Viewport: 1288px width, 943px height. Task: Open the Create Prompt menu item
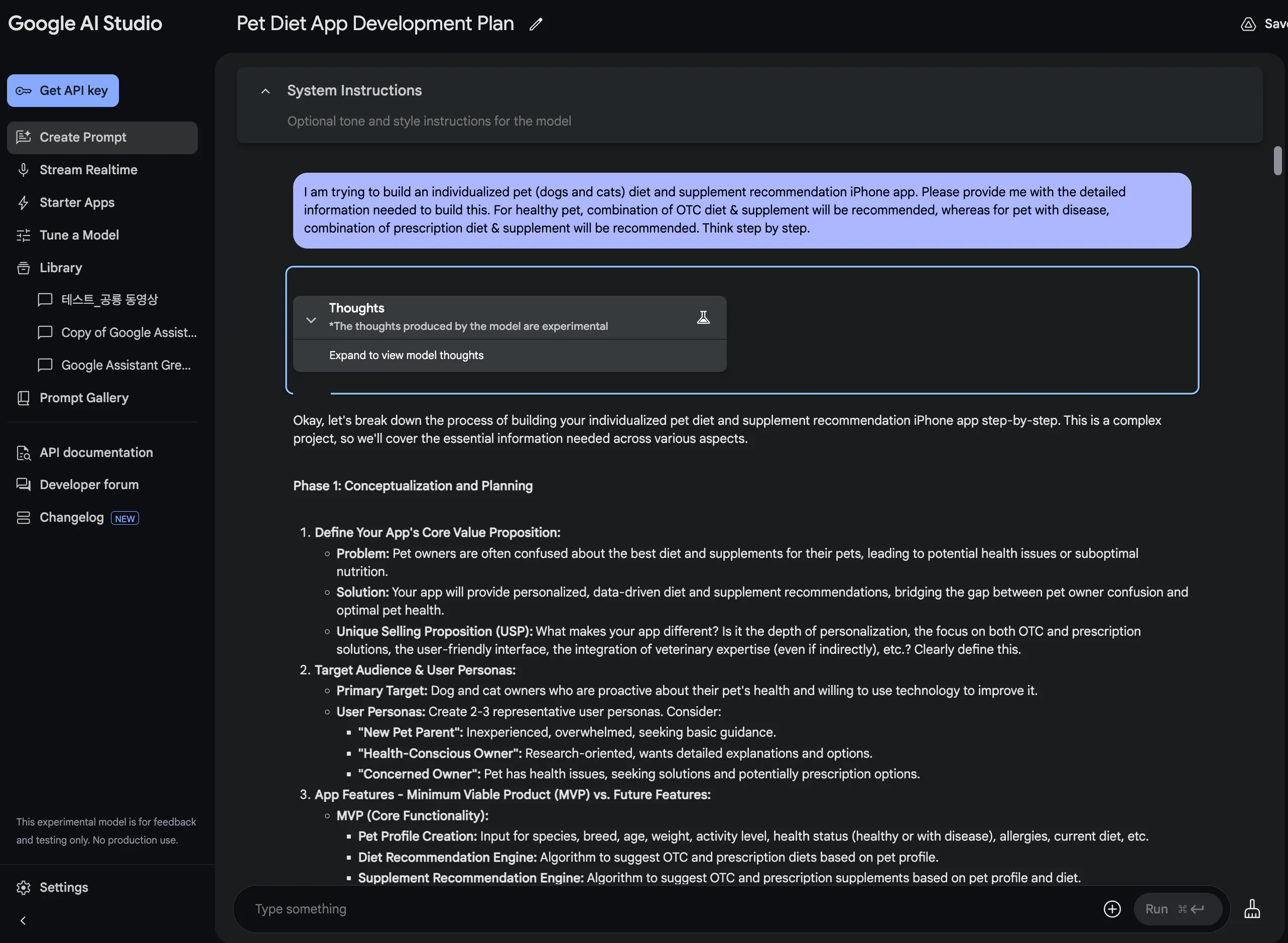click(x=102, y=138)
